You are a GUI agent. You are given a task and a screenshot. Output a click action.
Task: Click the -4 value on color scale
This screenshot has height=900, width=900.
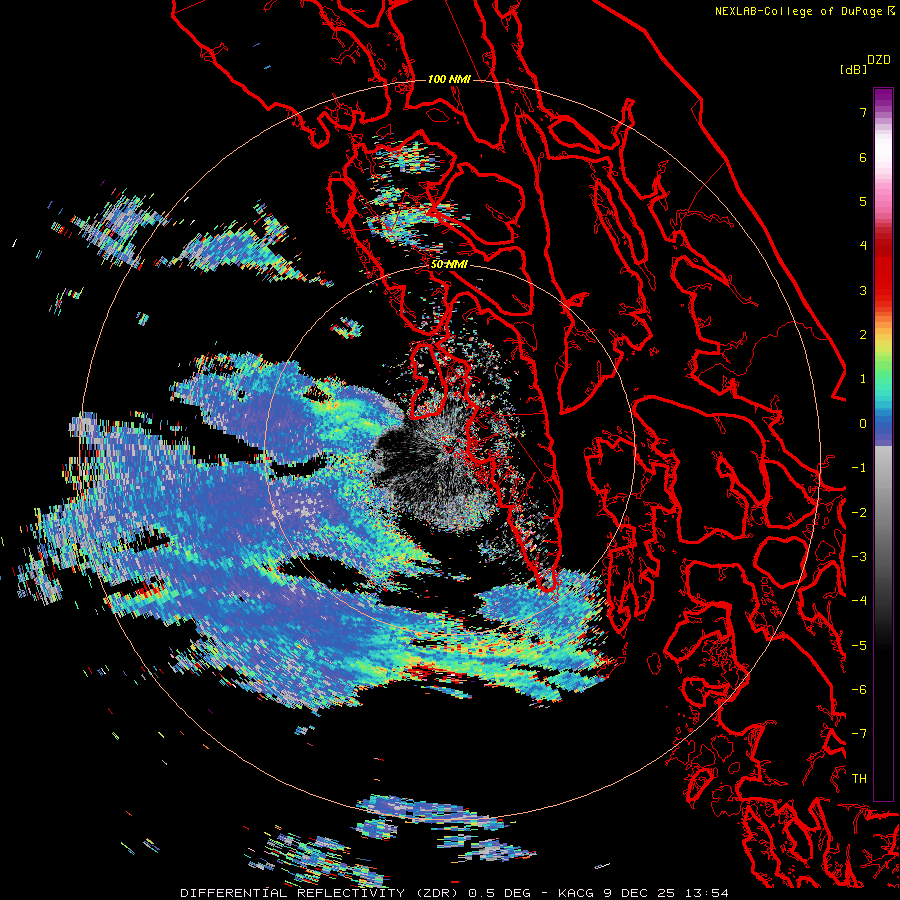[859, 601]
